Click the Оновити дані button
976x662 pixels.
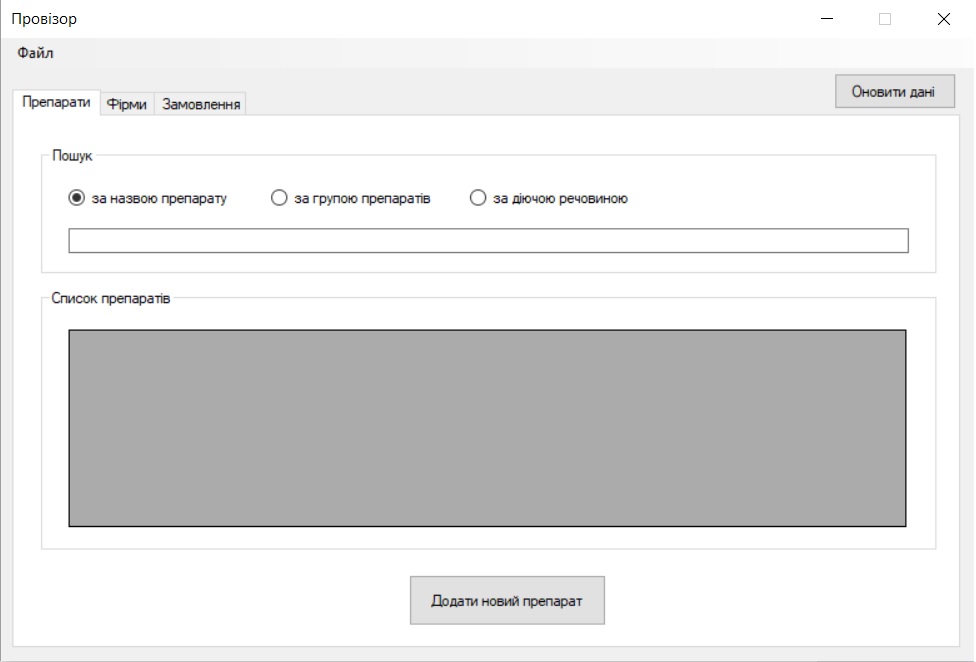point(894,91)
